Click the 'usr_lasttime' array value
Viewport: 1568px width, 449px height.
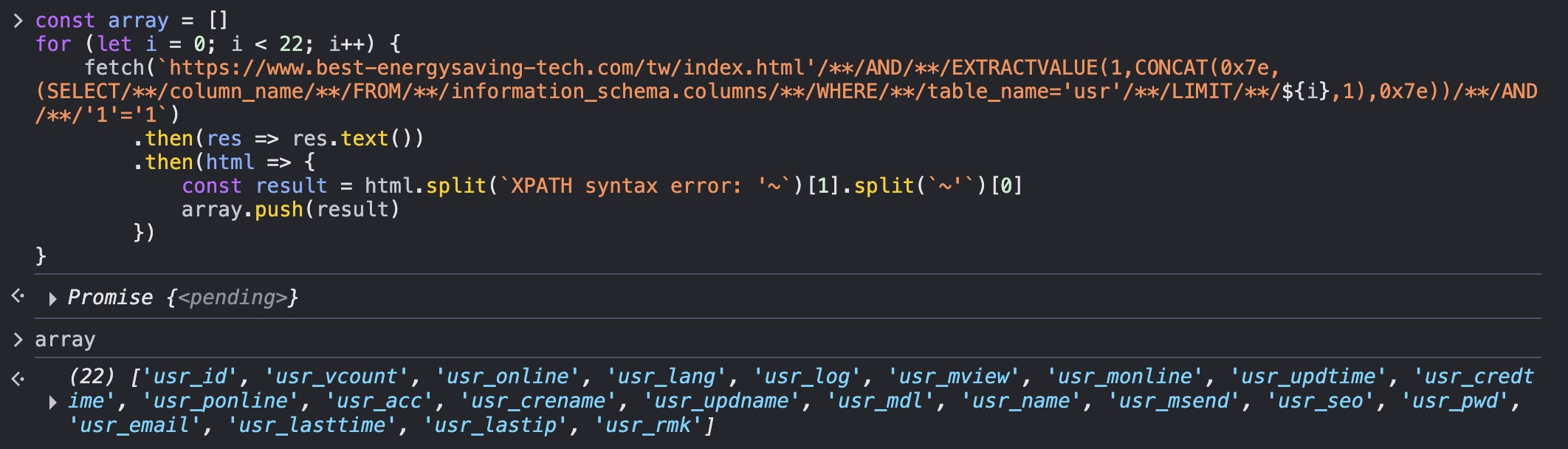click(312, 425)
